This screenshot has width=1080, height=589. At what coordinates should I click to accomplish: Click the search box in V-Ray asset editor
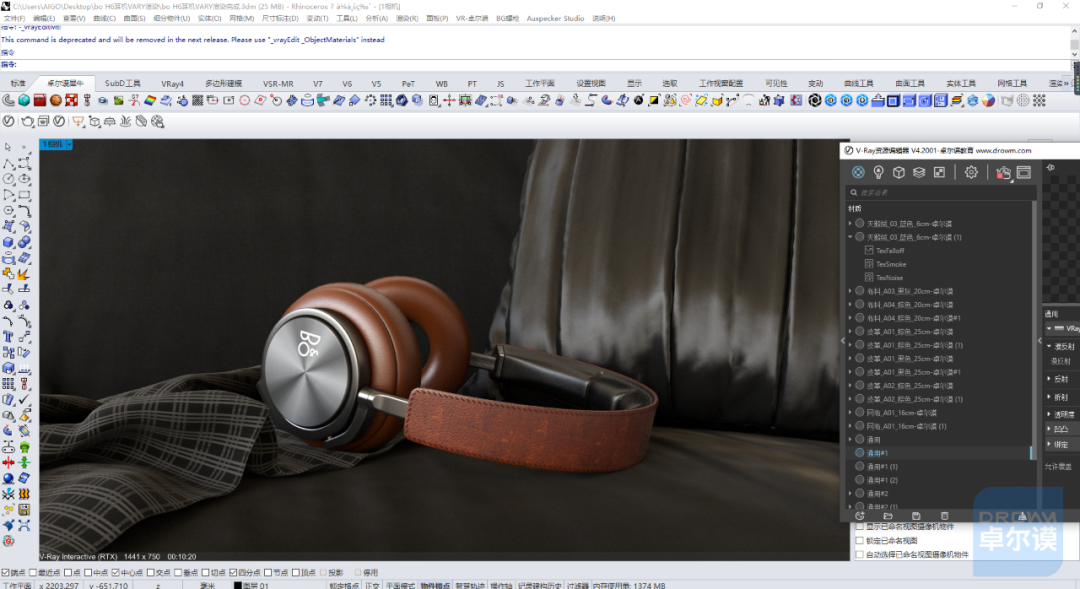click(x=940, y=193)
